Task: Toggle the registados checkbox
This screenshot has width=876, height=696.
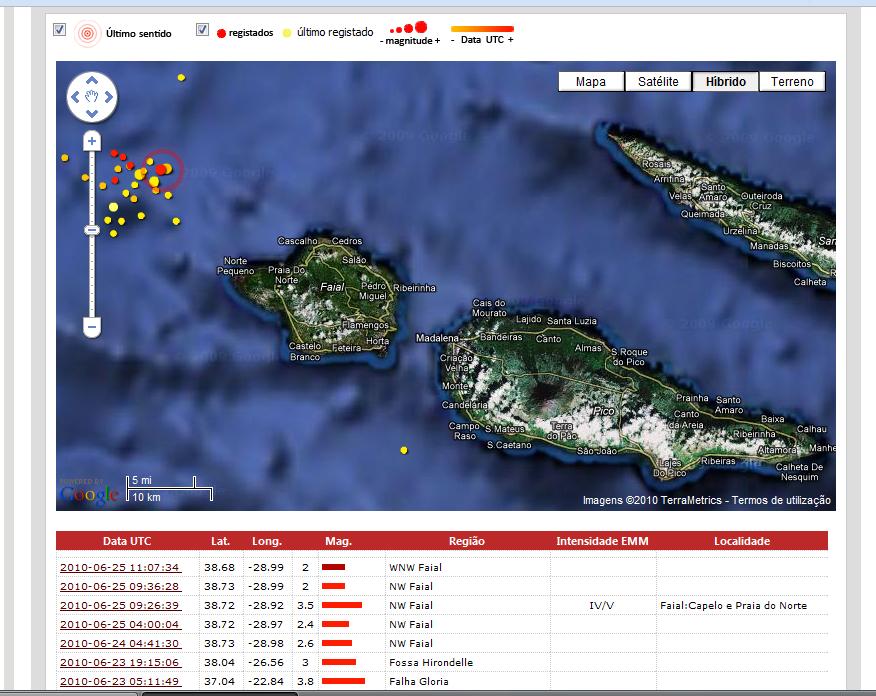Action: pos(202,30)
